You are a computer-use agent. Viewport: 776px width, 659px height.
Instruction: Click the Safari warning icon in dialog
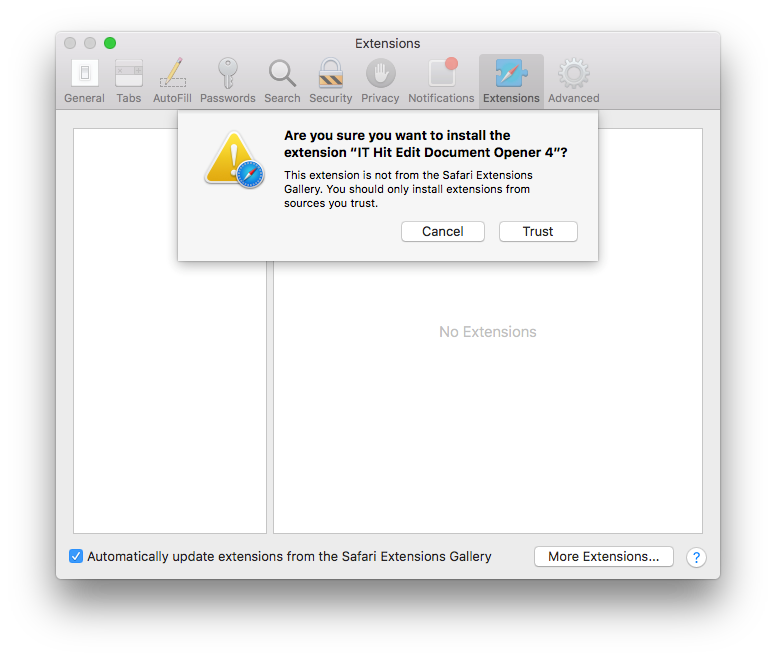pos(235,160)
